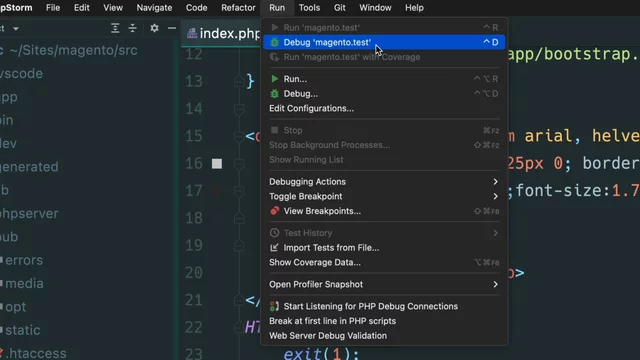This screenshot has height=360, width=640.
Task: Switch to the index.php editor tab
Action: pos(222,33)
